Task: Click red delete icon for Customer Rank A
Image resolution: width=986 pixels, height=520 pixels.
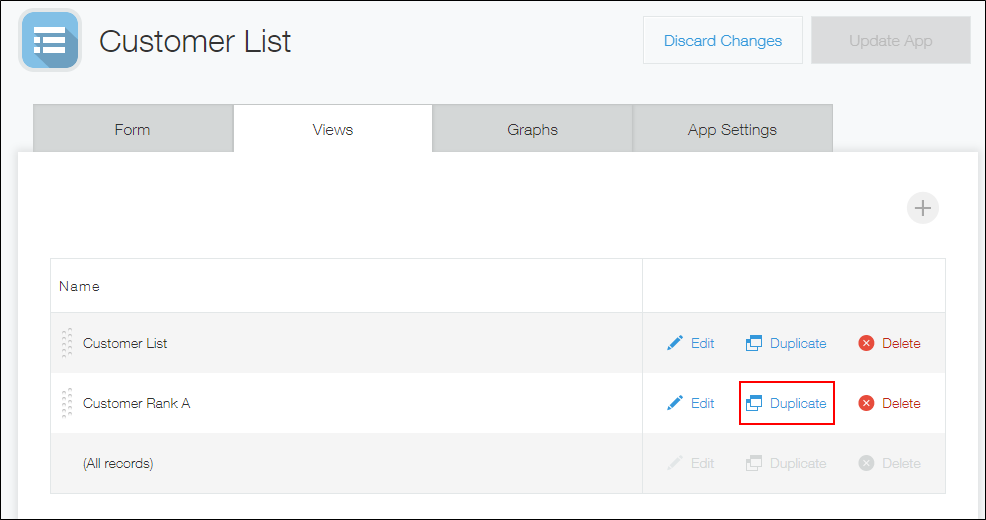Action: [866, 403]
